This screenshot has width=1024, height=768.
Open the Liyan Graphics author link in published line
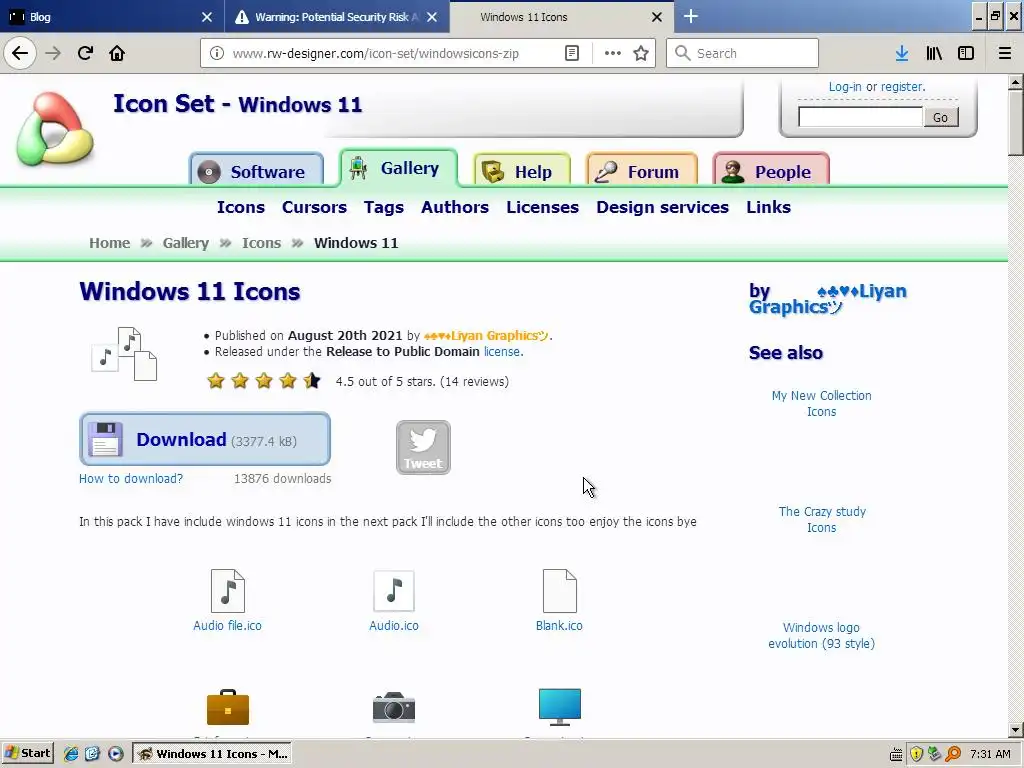click(x=487, y=336)
